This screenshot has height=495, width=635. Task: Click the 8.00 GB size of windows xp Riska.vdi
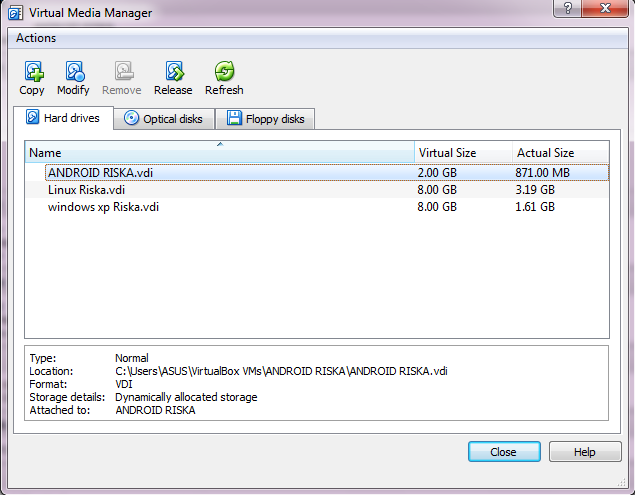437,207
